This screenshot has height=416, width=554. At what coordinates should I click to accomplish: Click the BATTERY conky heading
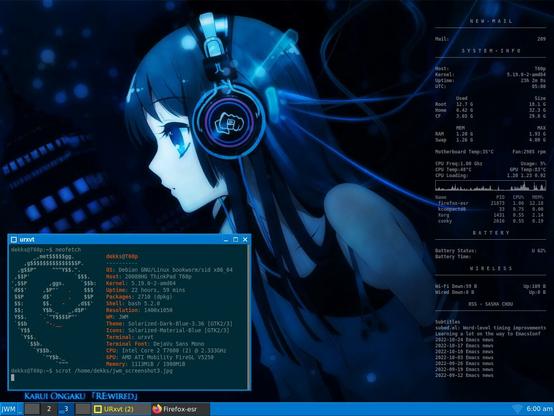point(491,233)
